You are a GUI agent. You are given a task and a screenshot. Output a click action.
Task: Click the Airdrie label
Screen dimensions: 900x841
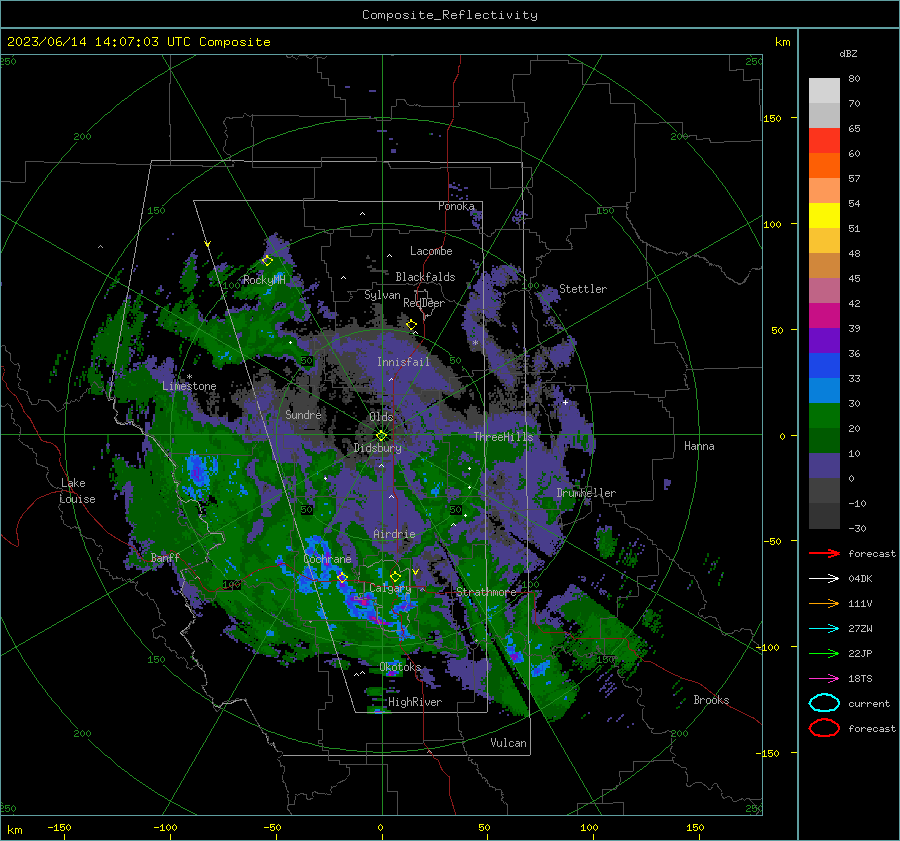tap(394, 534)
